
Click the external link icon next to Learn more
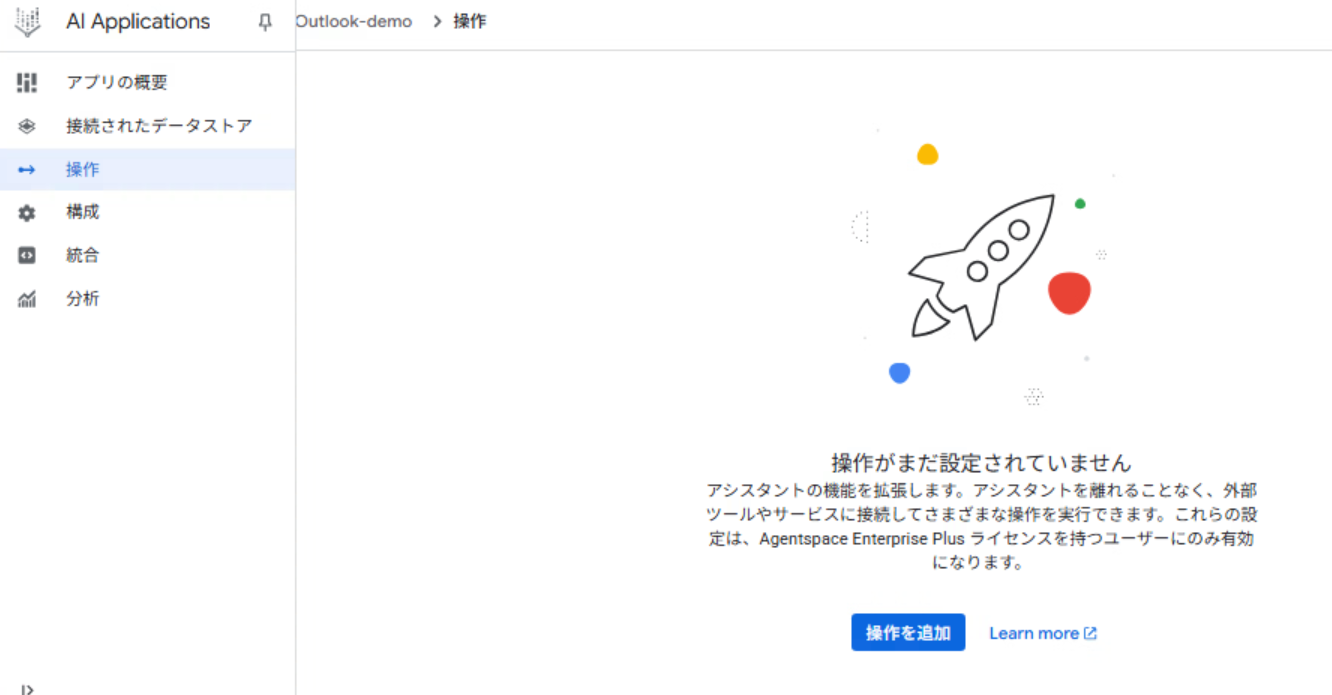[x=1091, y=632]
